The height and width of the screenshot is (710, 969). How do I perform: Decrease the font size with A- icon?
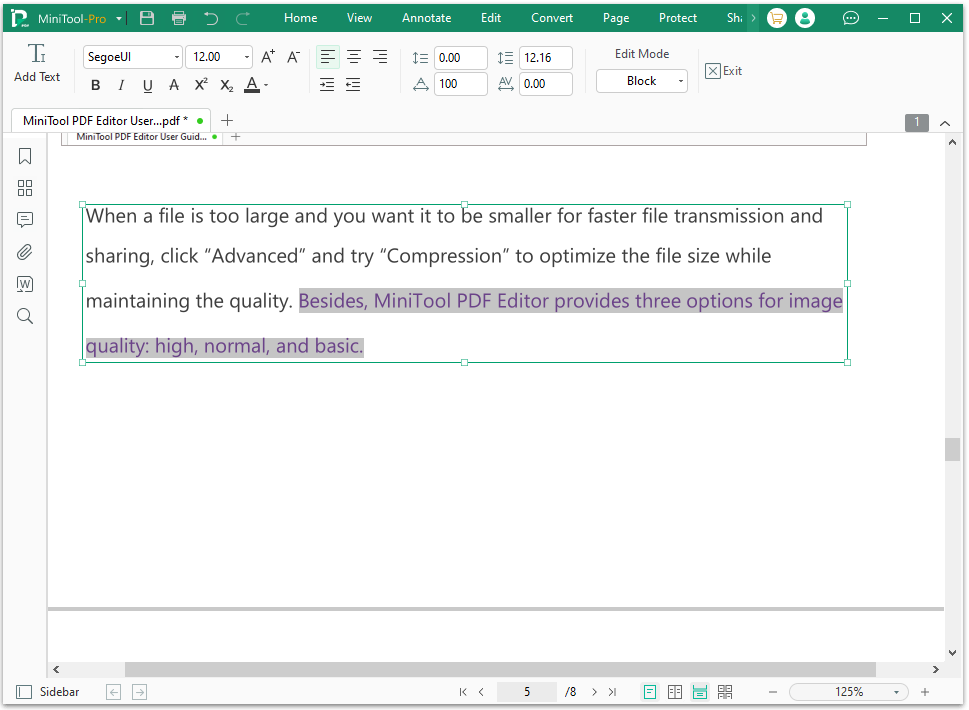pyautogui.click(x=294, y=57)
